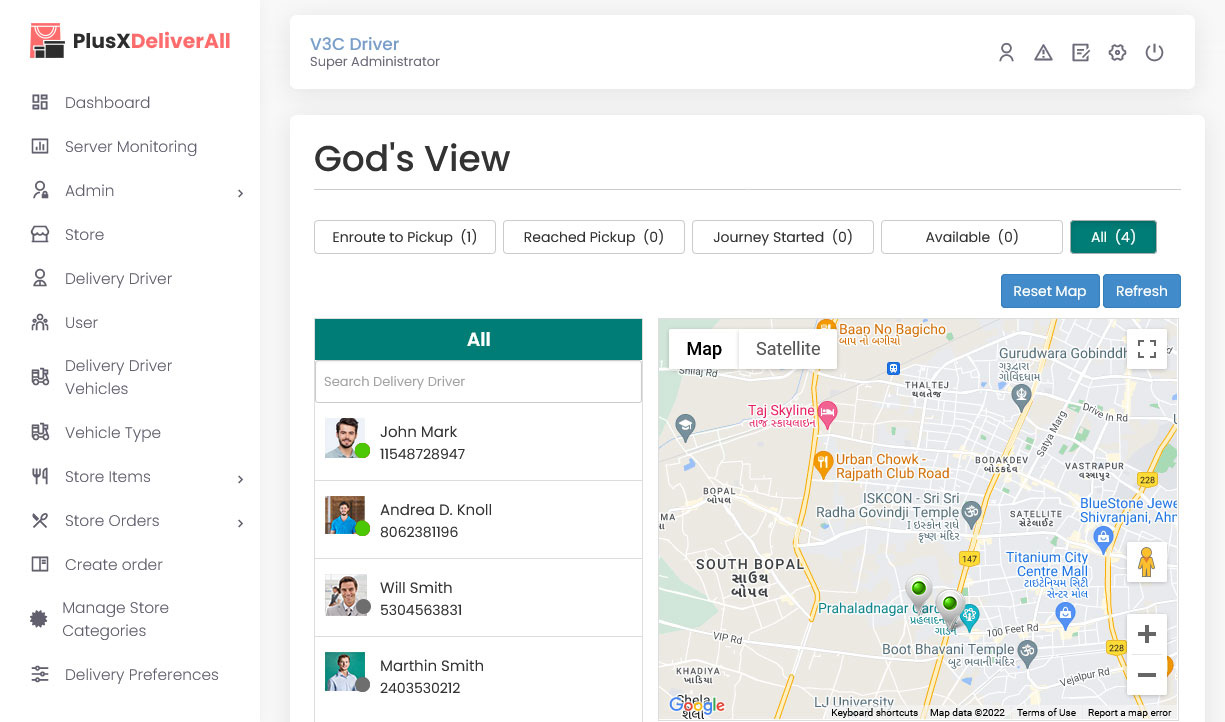Image resolution: width=1225 pixels, height=722 pixels.
Task: Click Andrea D. Knoll's profile photo
Action: tap(345, 516)
